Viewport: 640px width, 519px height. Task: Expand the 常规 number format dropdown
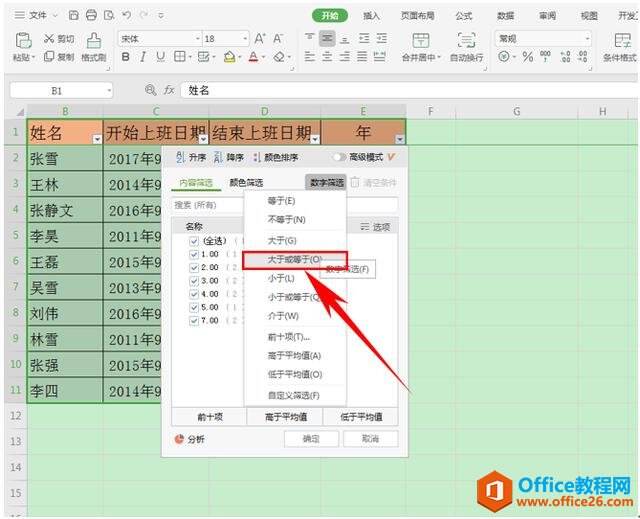pyautogui.click(x=544, y=38)
